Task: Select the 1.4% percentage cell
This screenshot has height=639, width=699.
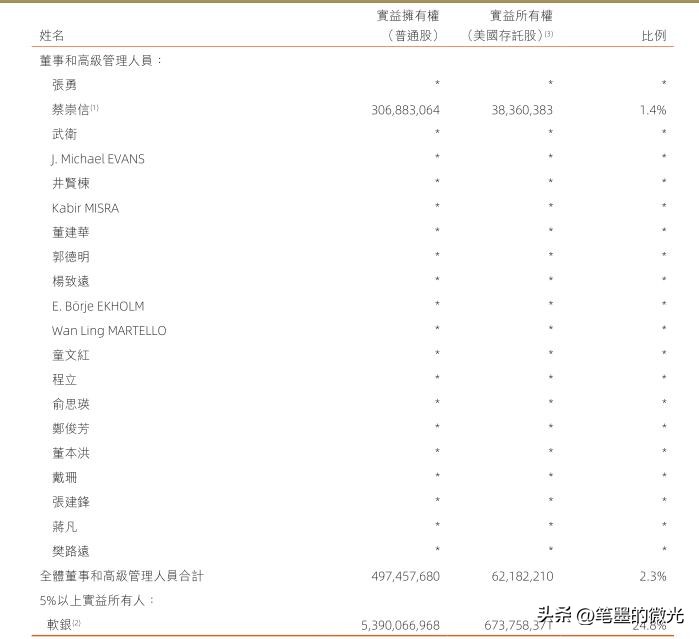Action: [x=653, y=110]
